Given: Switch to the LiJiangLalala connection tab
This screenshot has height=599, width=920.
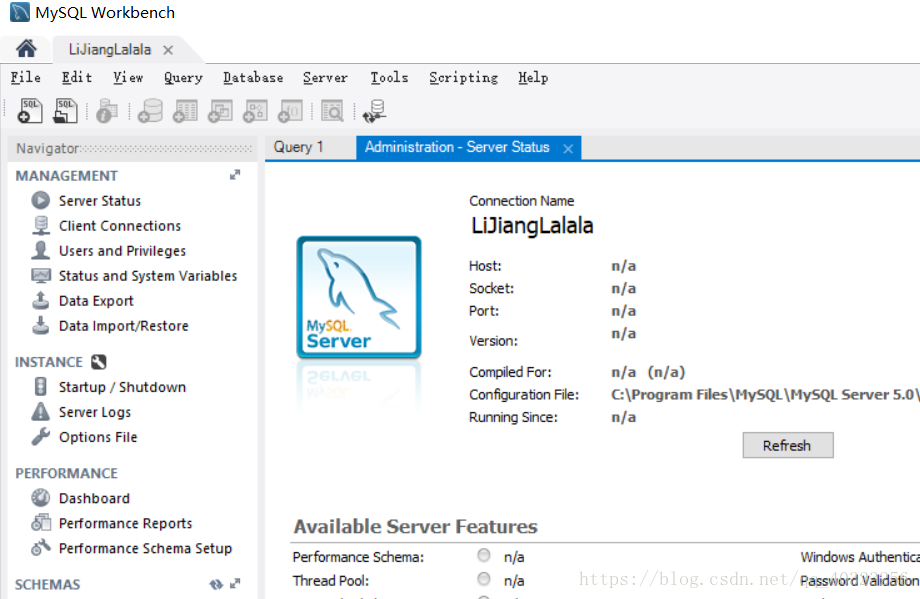Looking at the screenshot, I should click(x=110, y=50).
